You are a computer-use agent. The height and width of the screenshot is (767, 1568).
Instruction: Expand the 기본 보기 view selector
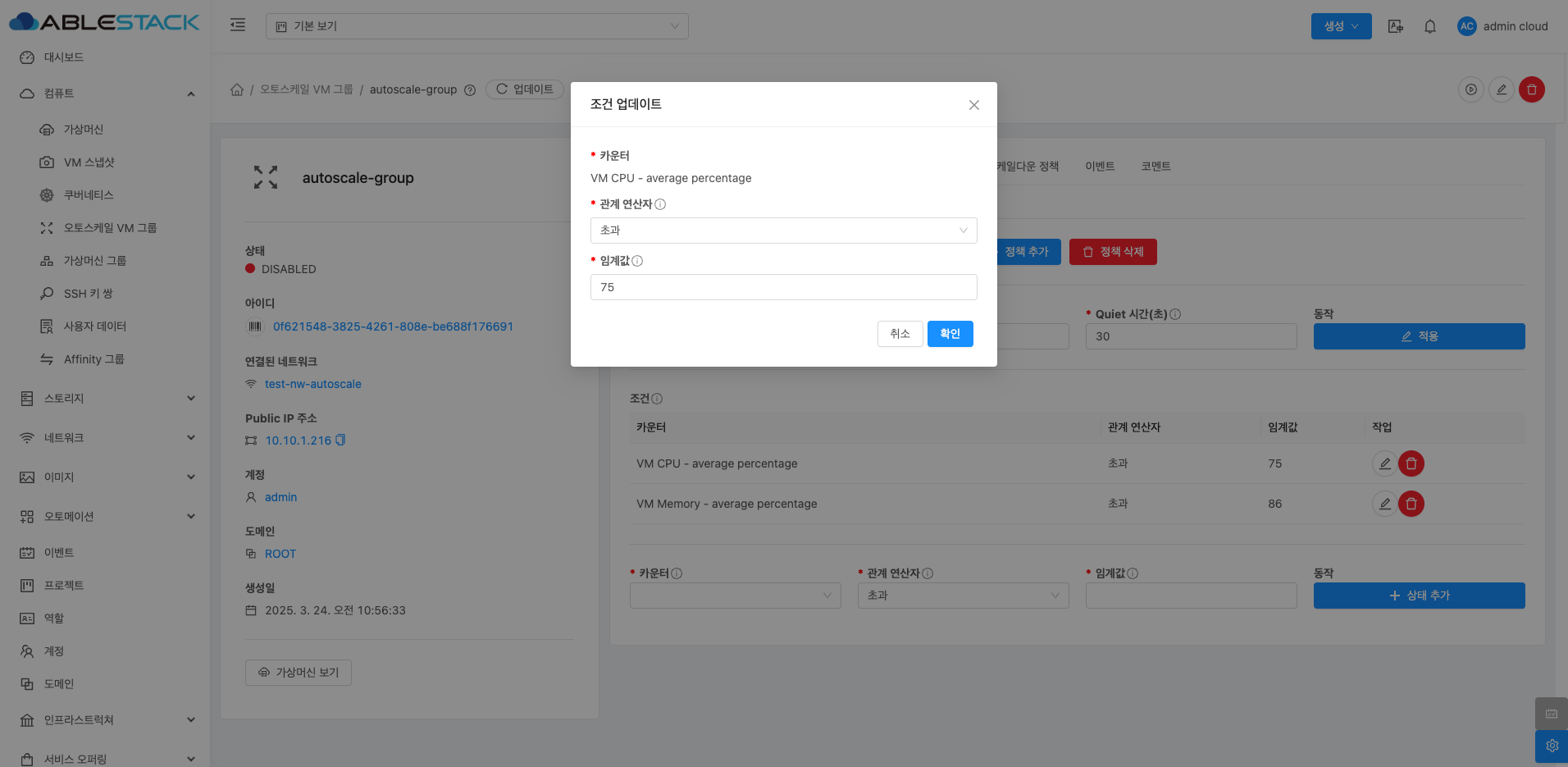[x=476, y=26]
